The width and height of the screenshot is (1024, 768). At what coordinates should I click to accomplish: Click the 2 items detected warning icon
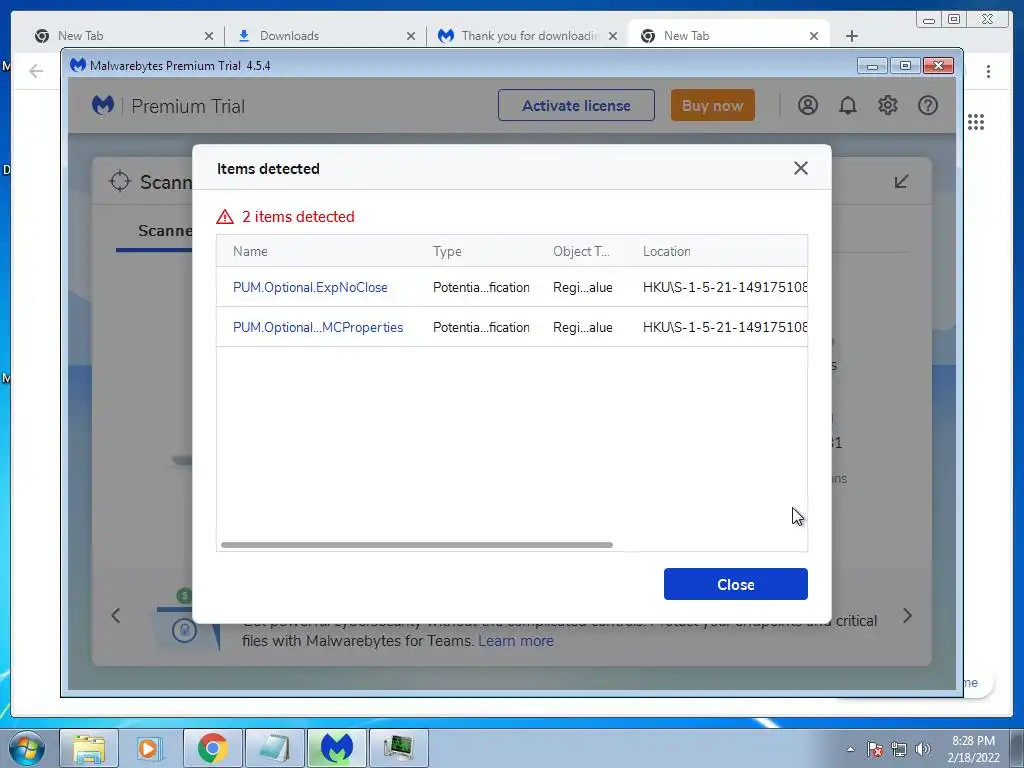(x=225, y=217)
